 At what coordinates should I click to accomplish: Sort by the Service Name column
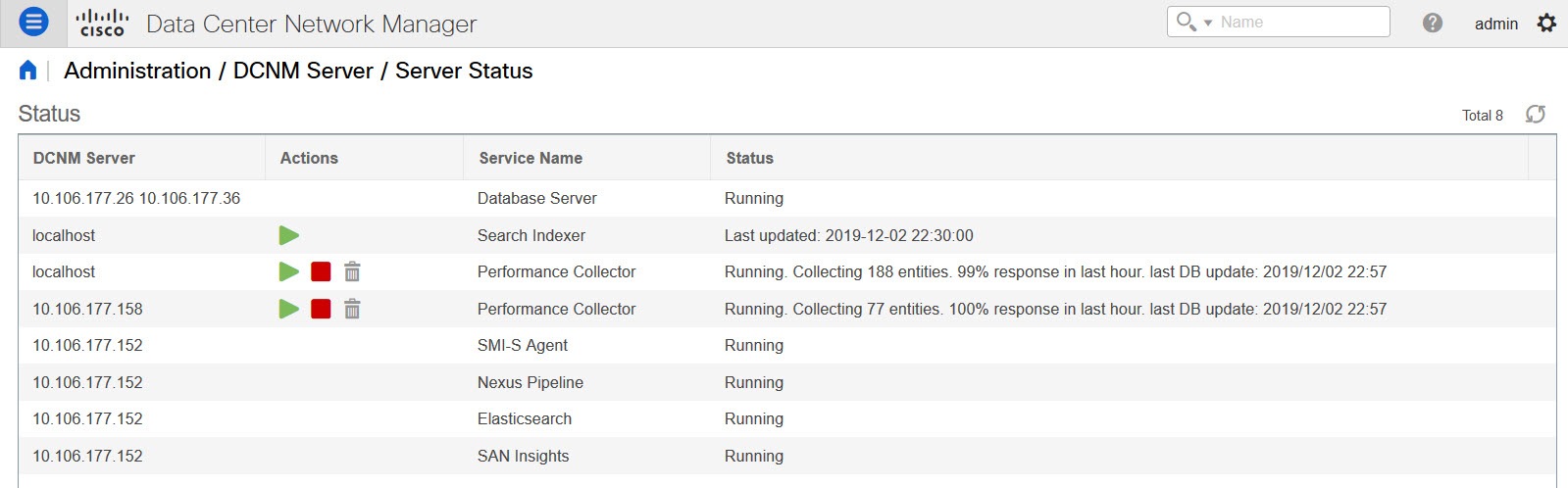click(x=531, y=158)
